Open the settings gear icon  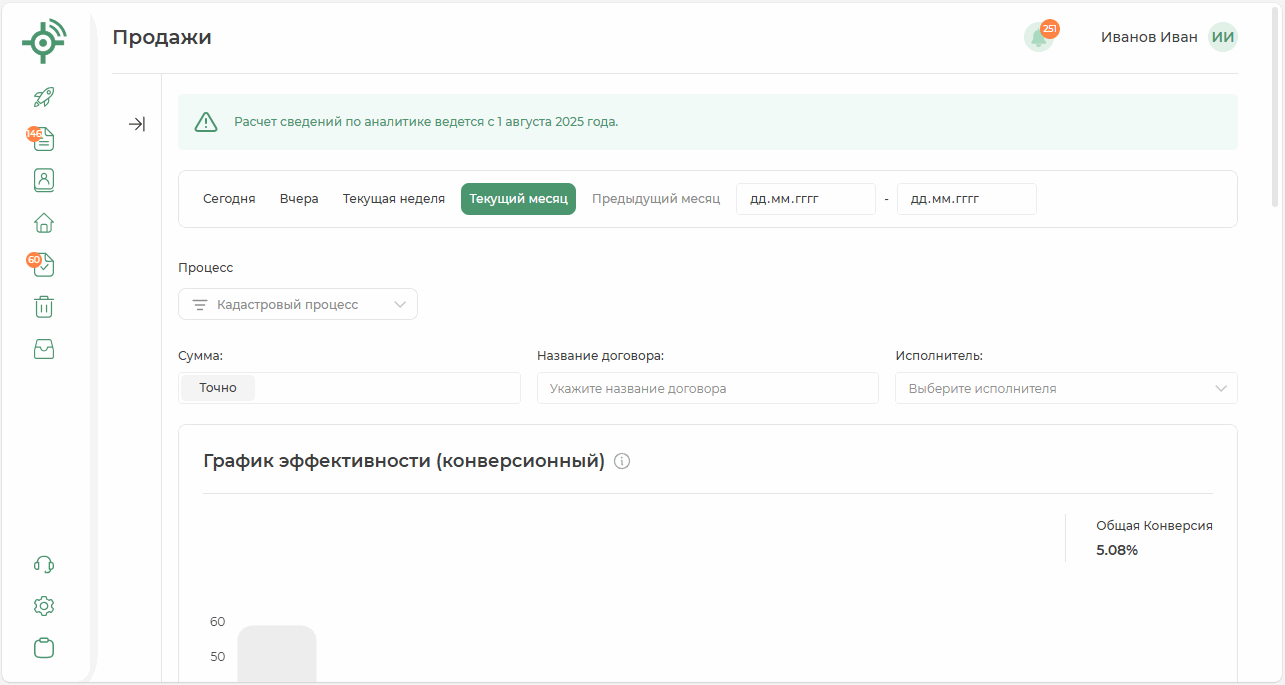coord(44,606)
